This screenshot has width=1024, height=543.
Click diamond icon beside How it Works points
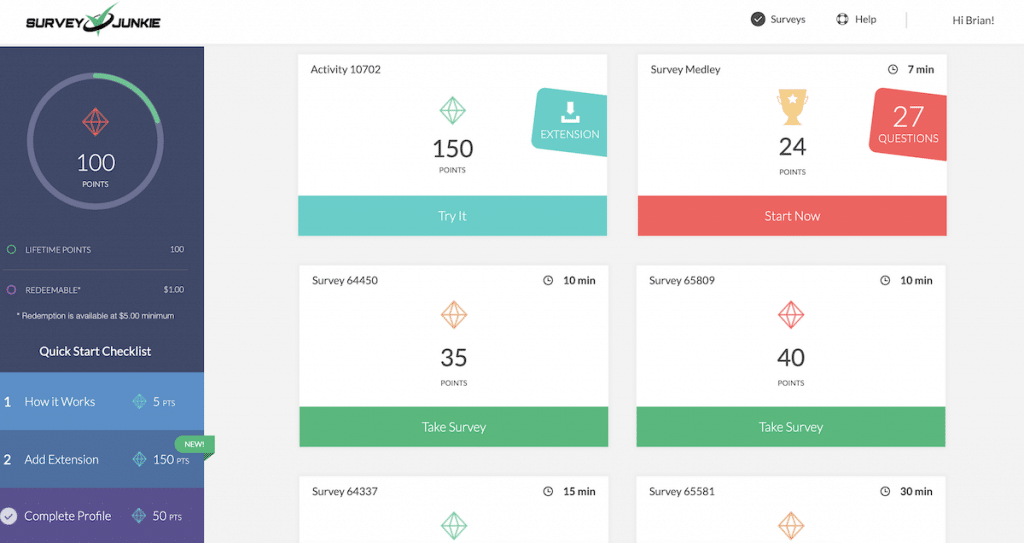click(x=140, y=401)
